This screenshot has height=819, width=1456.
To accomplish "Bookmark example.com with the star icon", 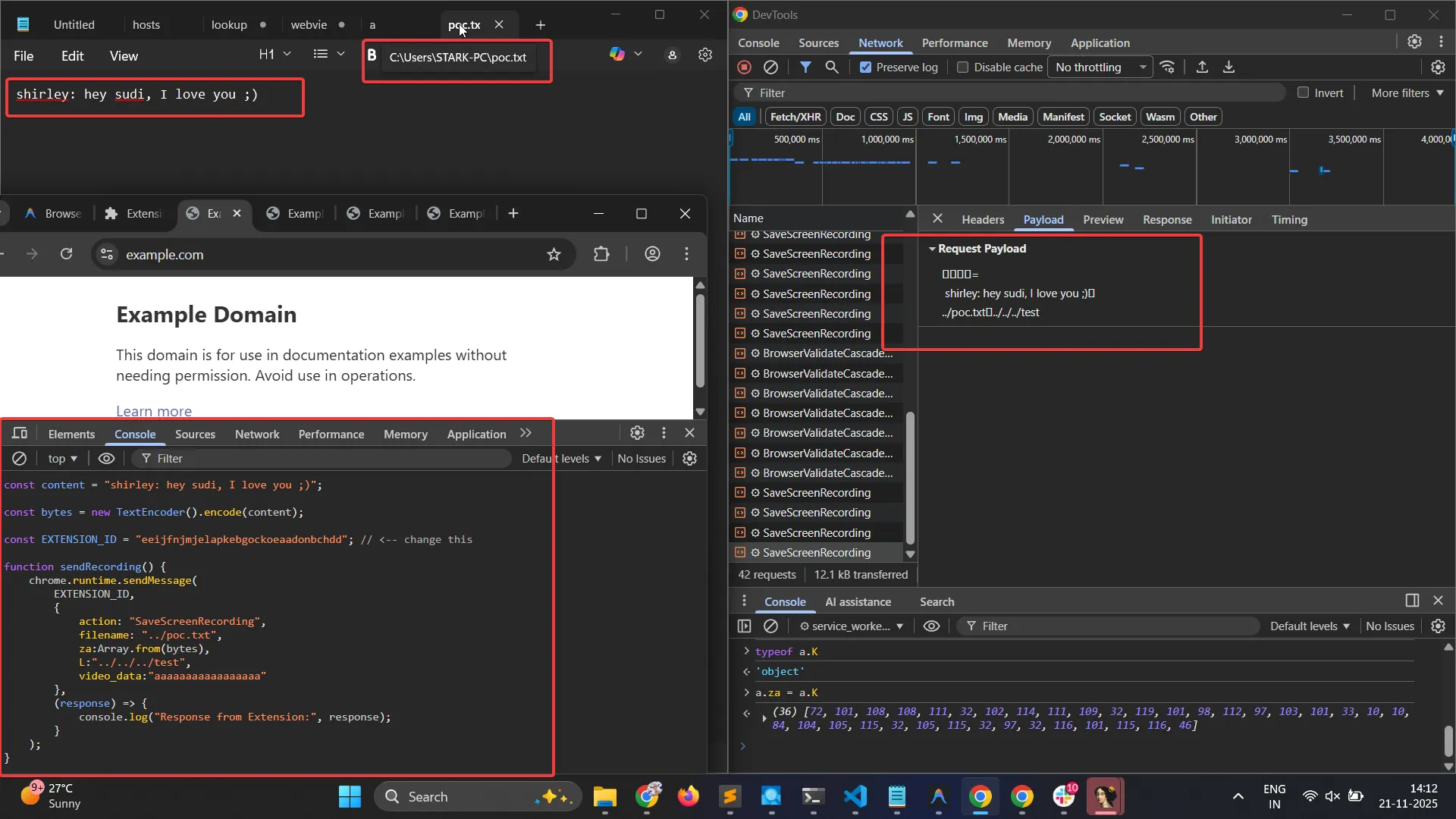I will [x=554, y=255].
